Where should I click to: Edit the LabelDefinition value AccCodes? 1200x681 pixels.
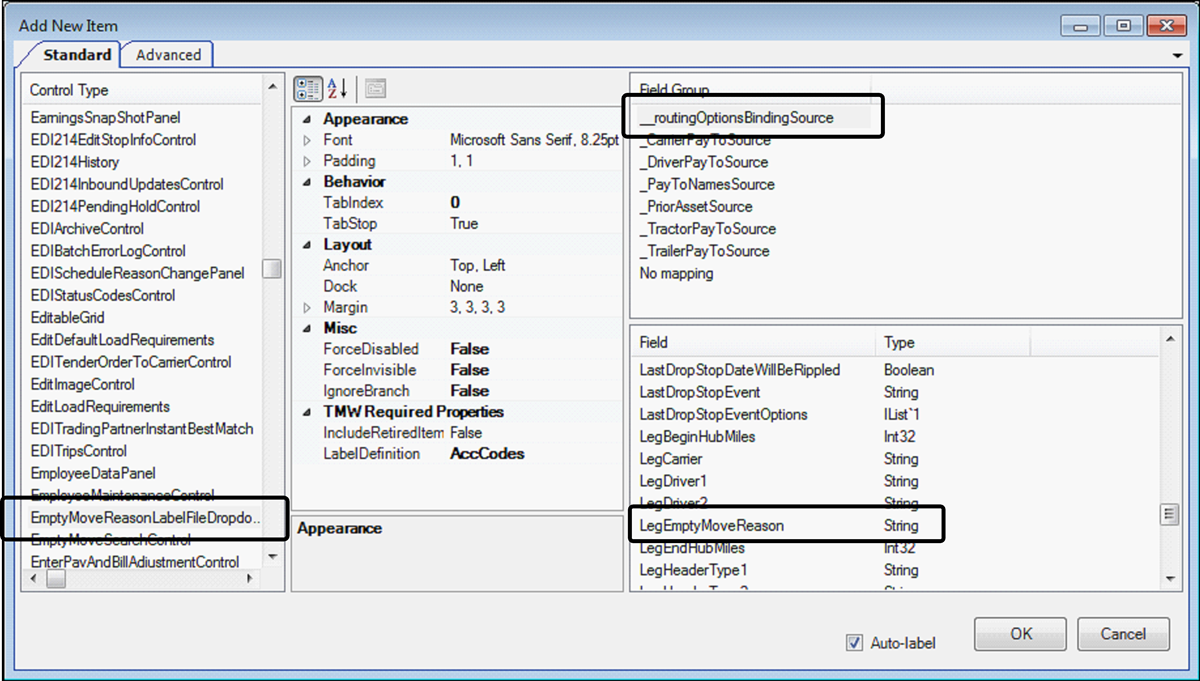[487, 454]
